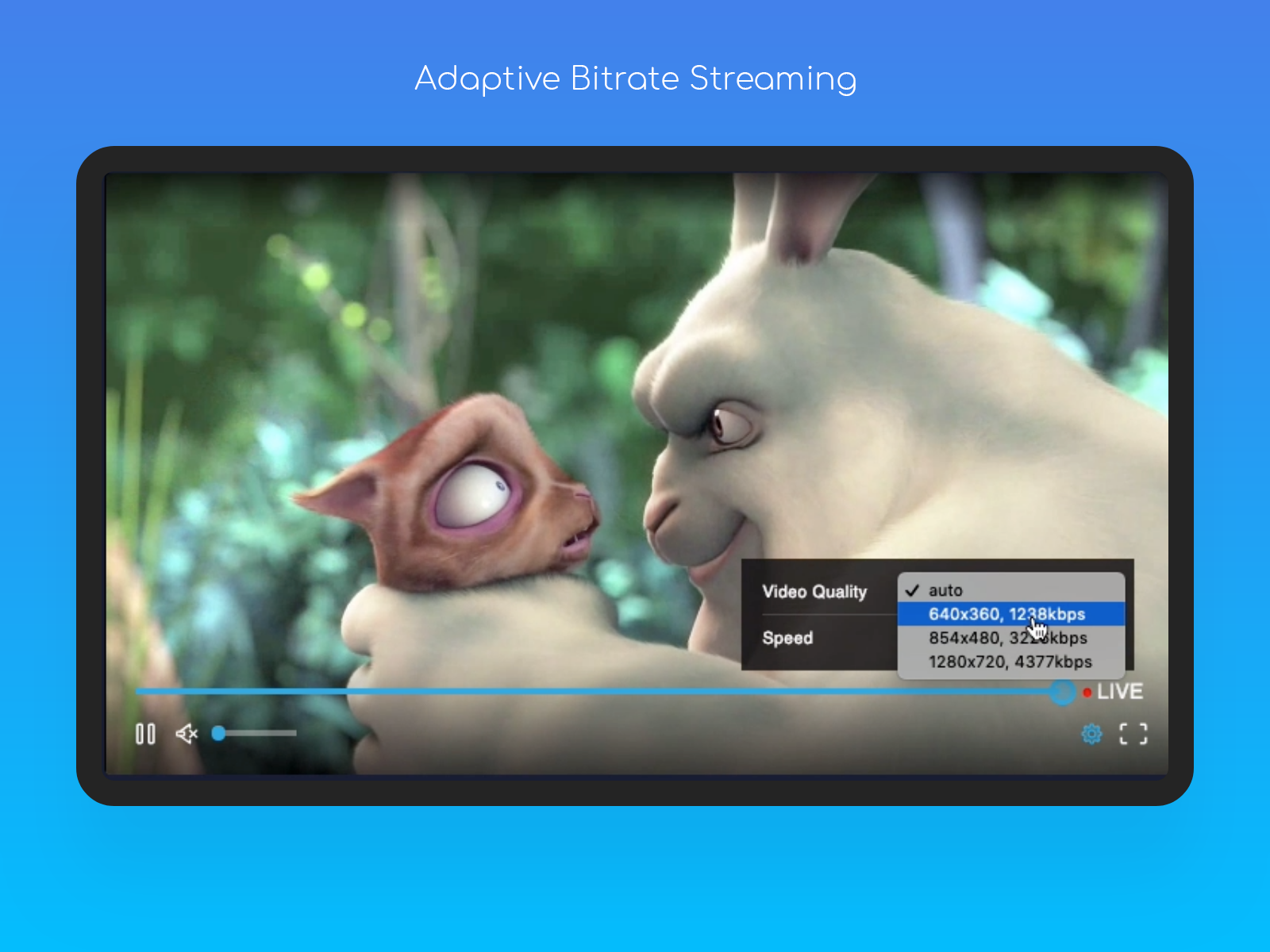Choose 1280x720, 4377kbps quality

[x=1011, y=662]
